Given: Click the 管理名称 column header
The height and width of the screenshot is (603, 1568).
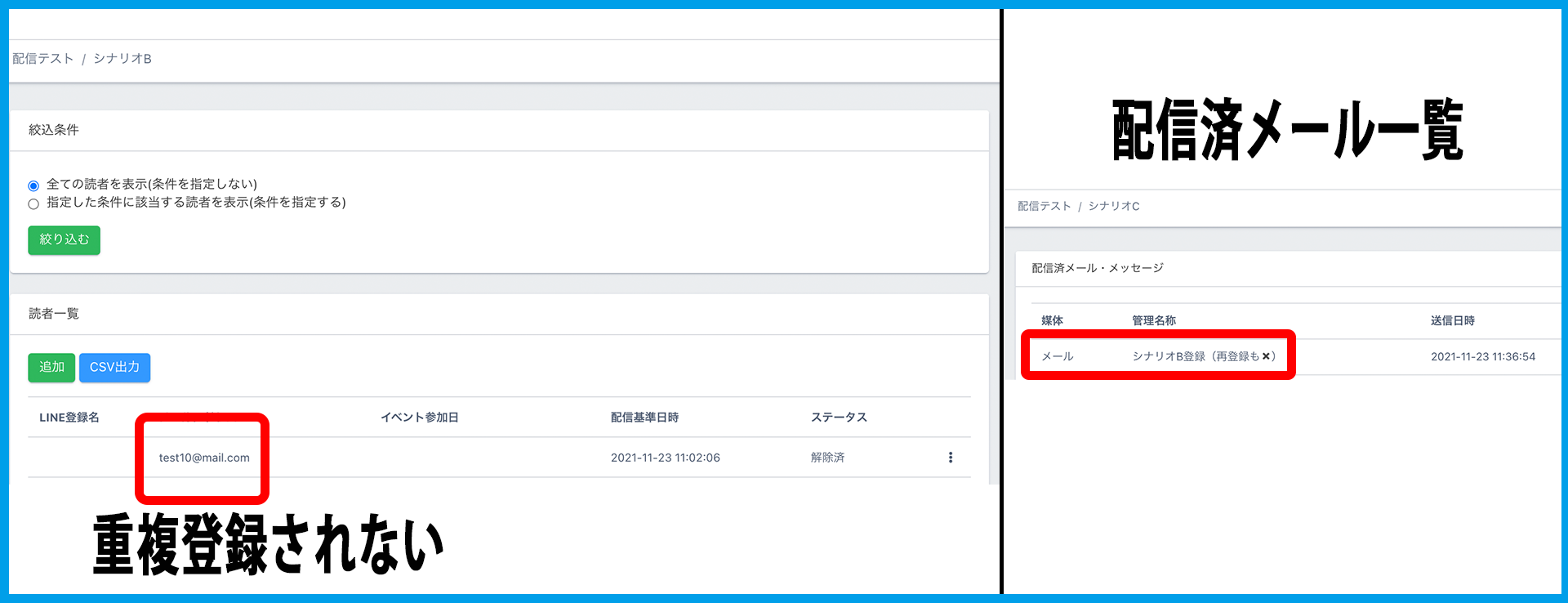Looking at the screenshot, I should [1153, 321].
